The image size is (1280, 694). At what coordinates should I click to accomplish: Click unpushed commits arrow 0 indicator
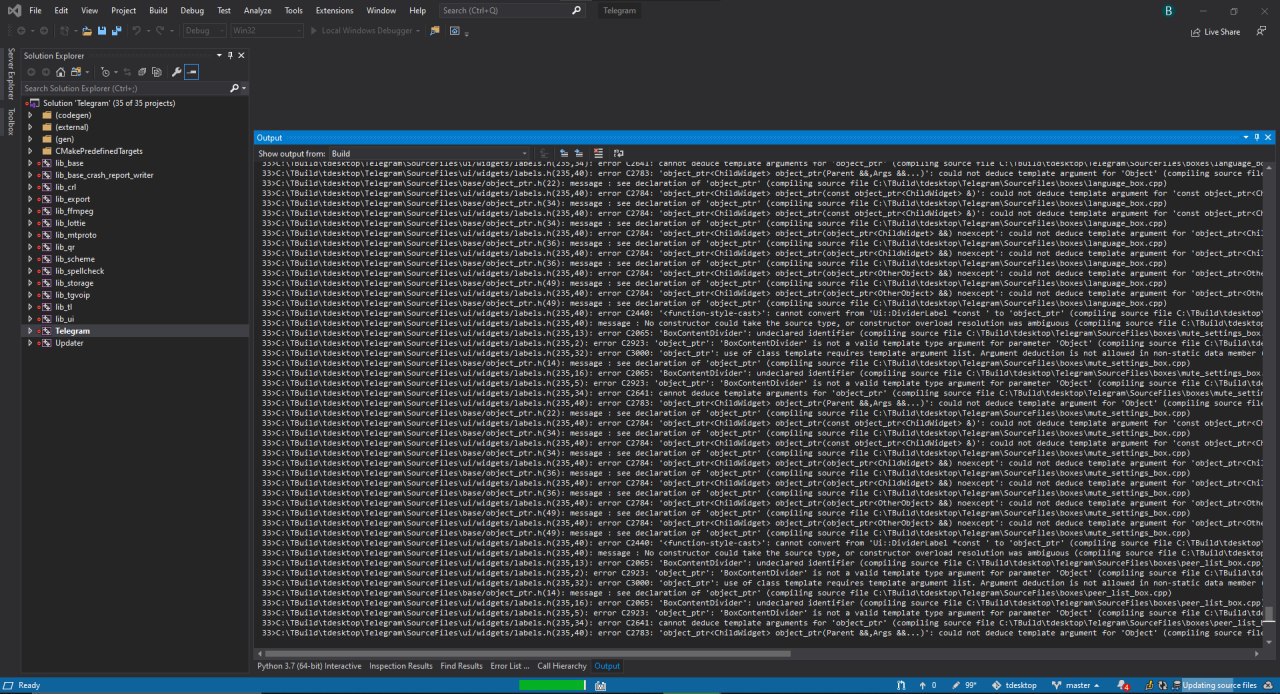pyautogui.click(x=929, y=685)
